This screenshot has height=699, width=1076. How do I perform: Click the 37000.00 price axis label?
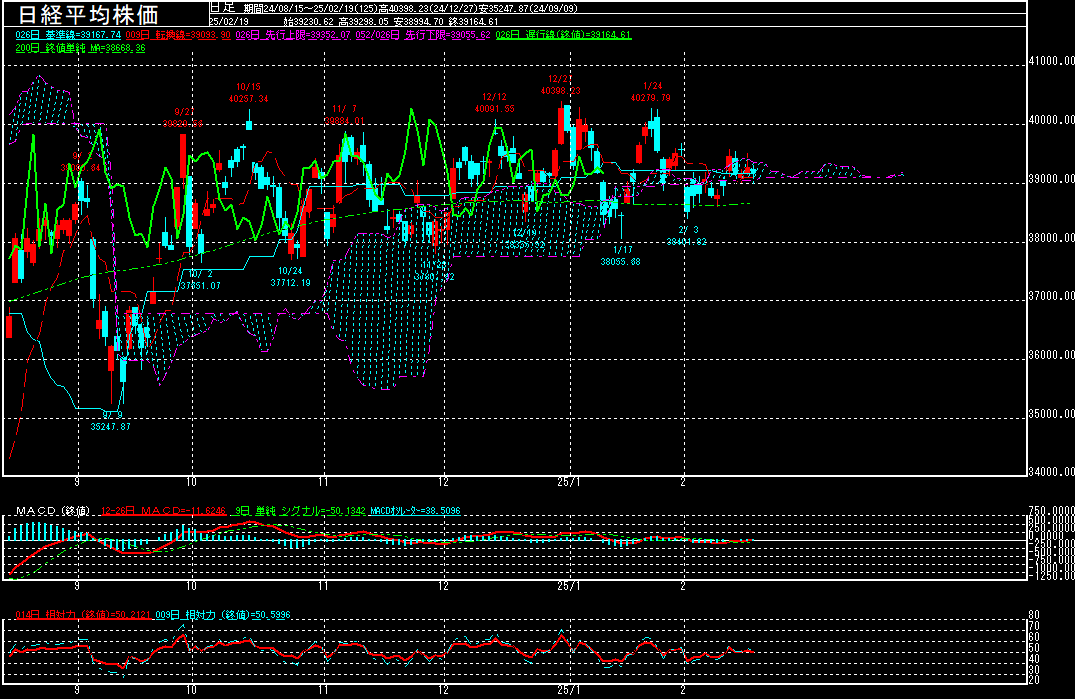[x=1051, y=296]
